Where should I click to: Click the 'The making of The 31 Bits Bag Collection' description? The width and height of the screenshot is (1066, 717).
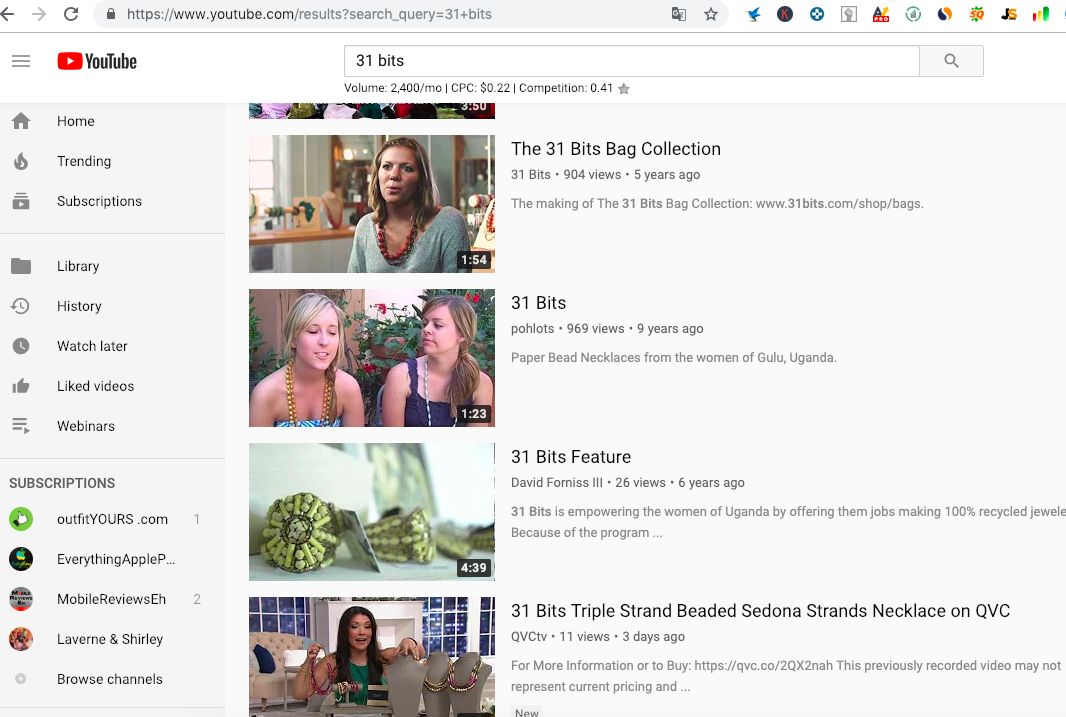(717, 203)
